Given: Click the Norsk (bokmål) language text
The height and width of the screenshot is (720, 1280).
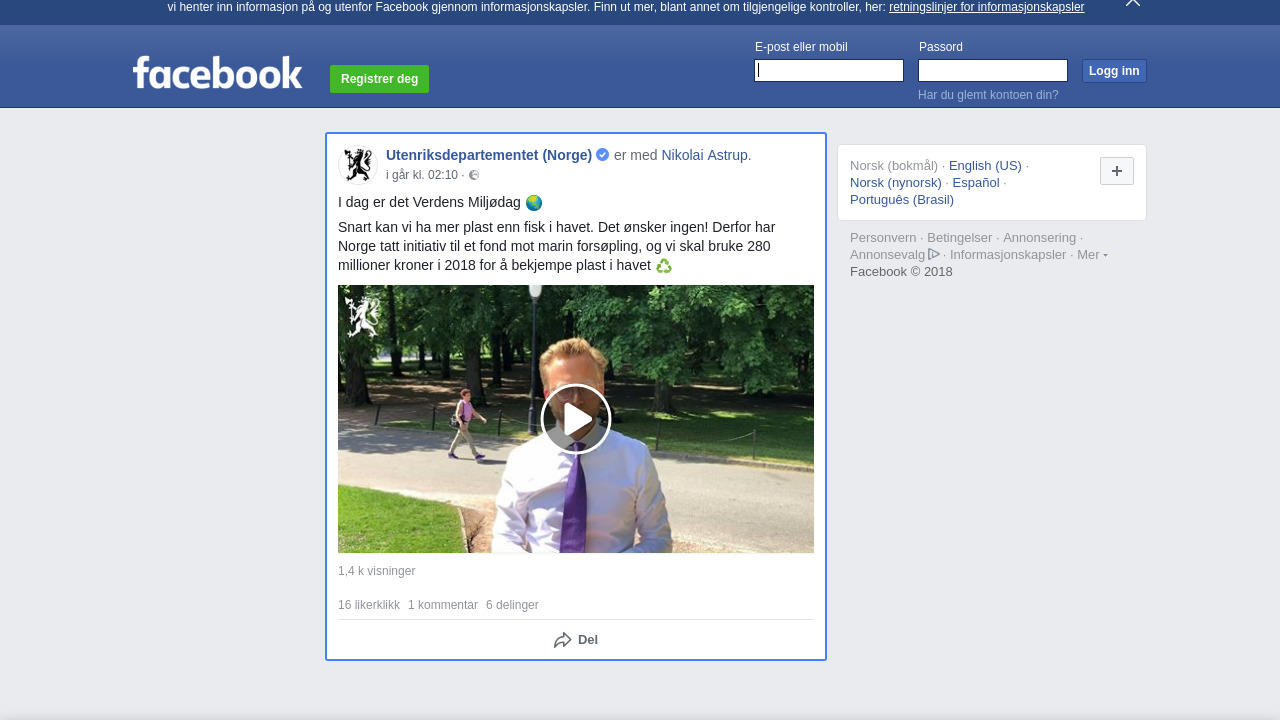Looking at the screenshot, I should click(x=894, y=166).
